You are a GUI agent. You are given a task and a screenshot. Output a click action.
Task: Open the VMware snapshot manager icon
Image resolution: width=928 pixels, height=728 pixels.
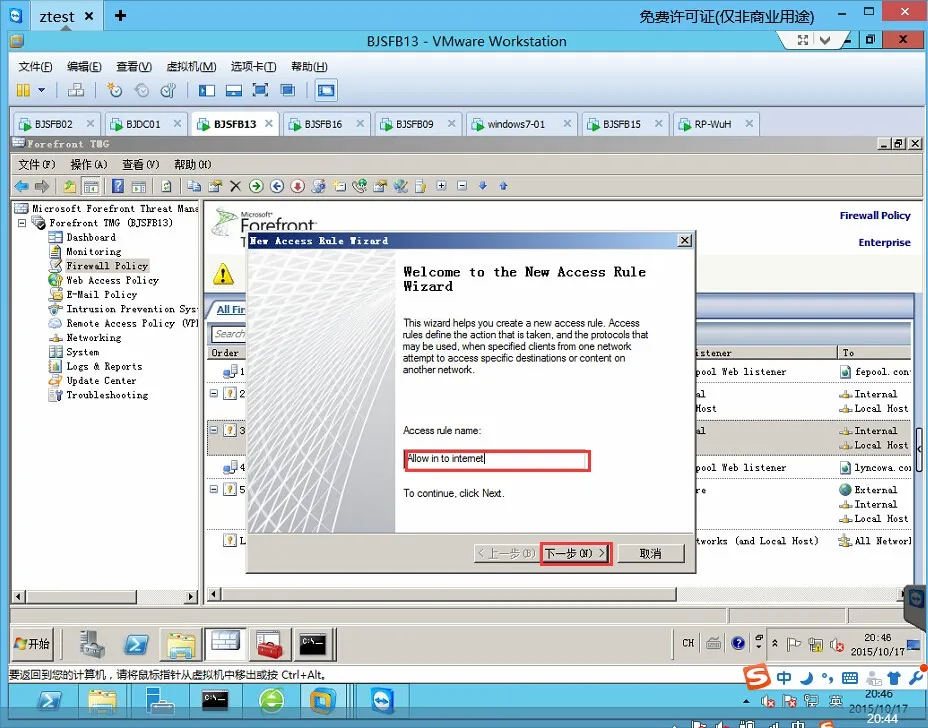(x=168, y=90)
